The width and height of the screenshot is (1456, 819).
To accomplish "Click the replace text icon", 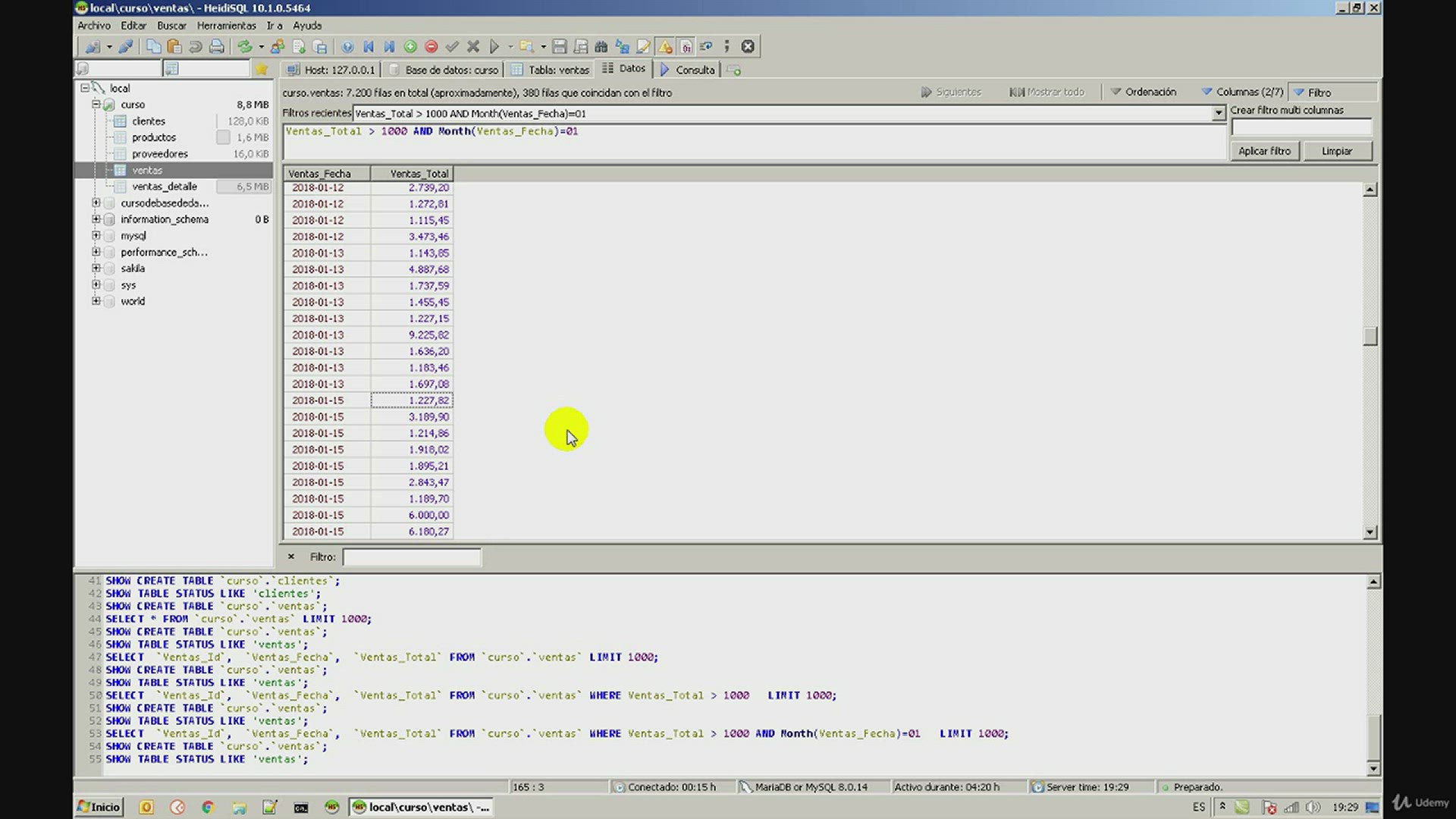I will 623,46.
